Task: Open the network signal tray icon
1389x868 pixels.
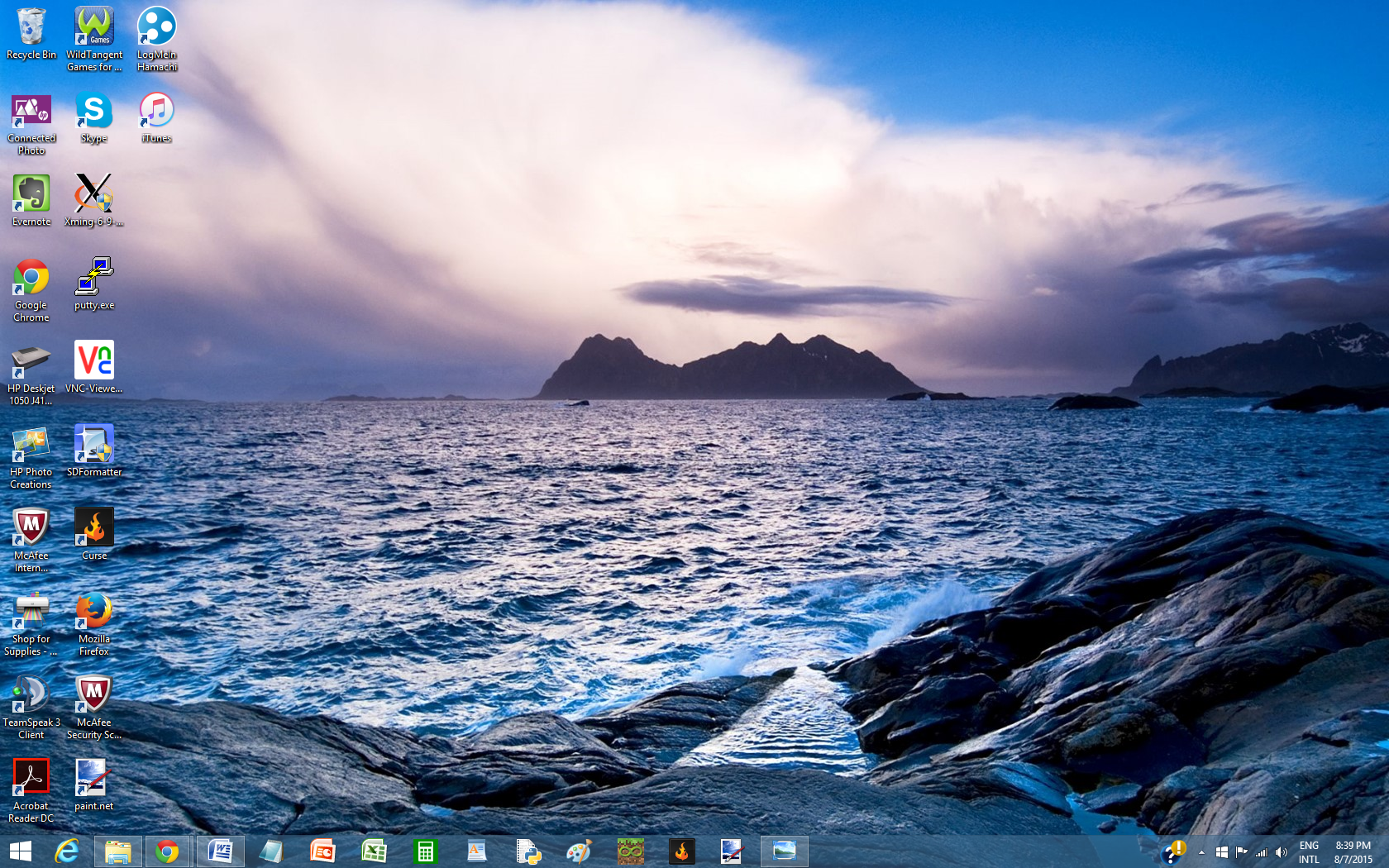Action: click(1261, 852)
